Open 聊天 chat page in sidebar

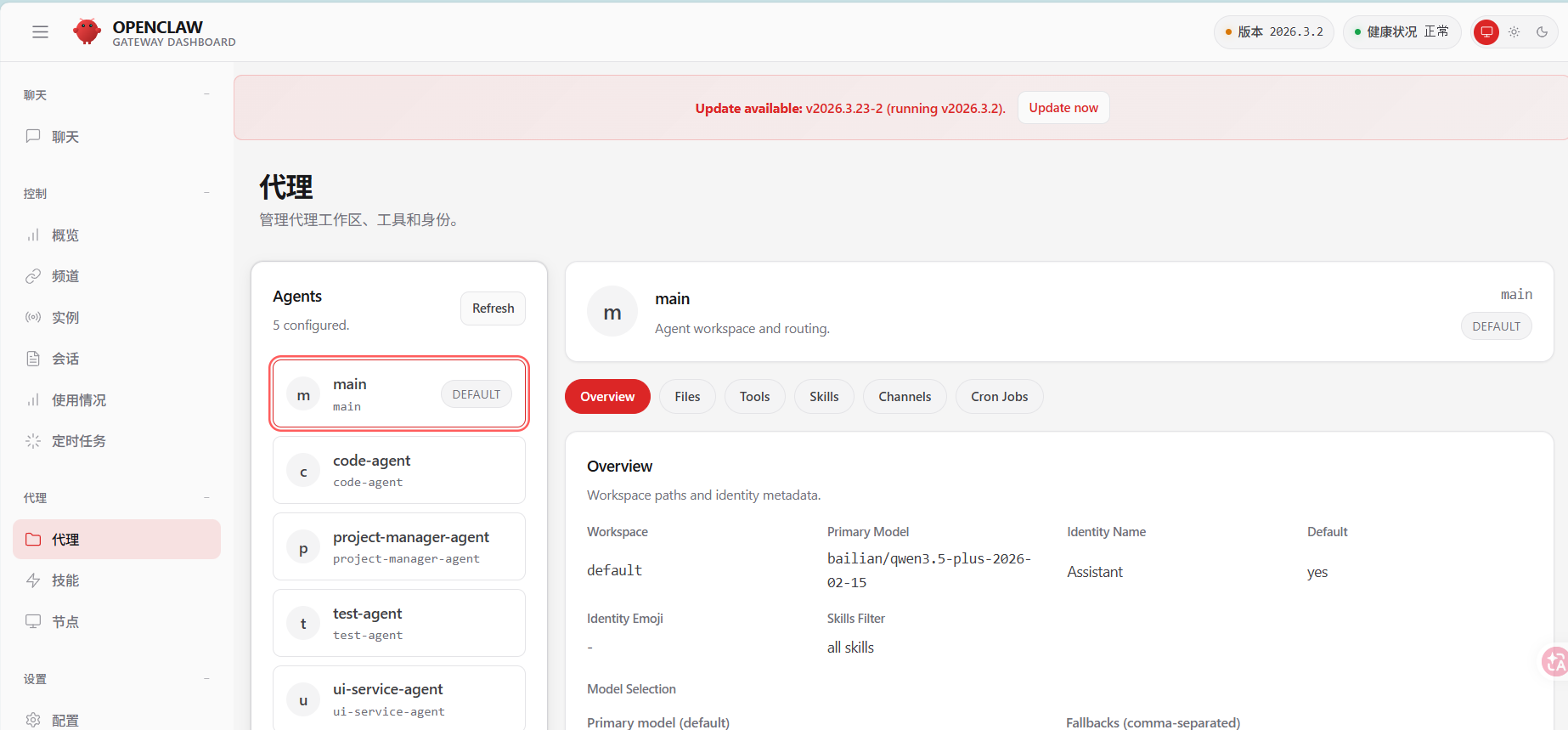116,136
